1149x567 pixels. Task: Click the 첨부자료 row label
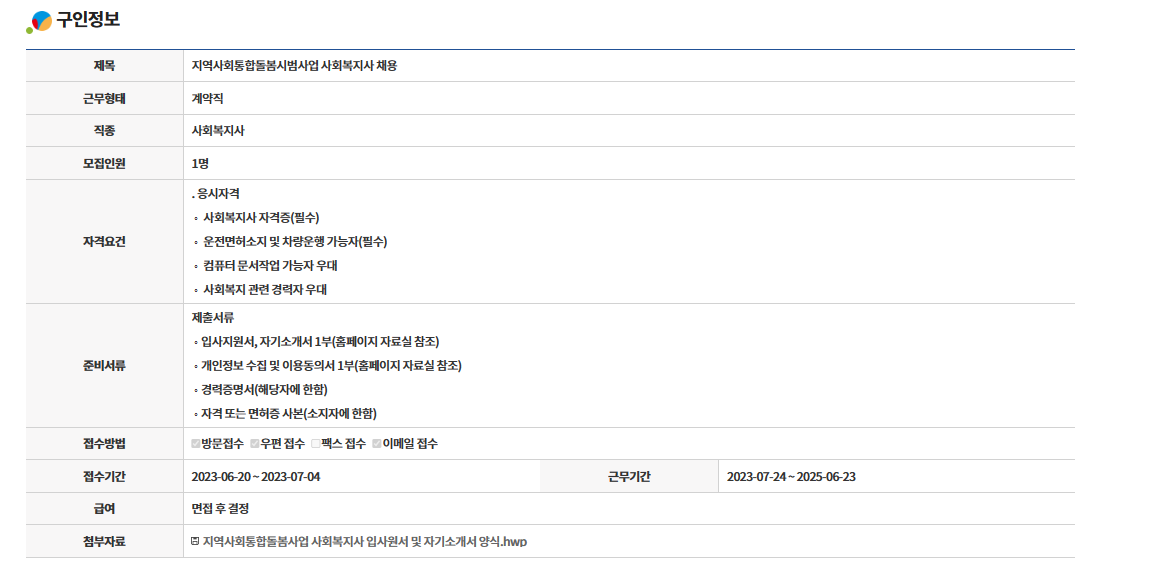(x=104, y=541)
